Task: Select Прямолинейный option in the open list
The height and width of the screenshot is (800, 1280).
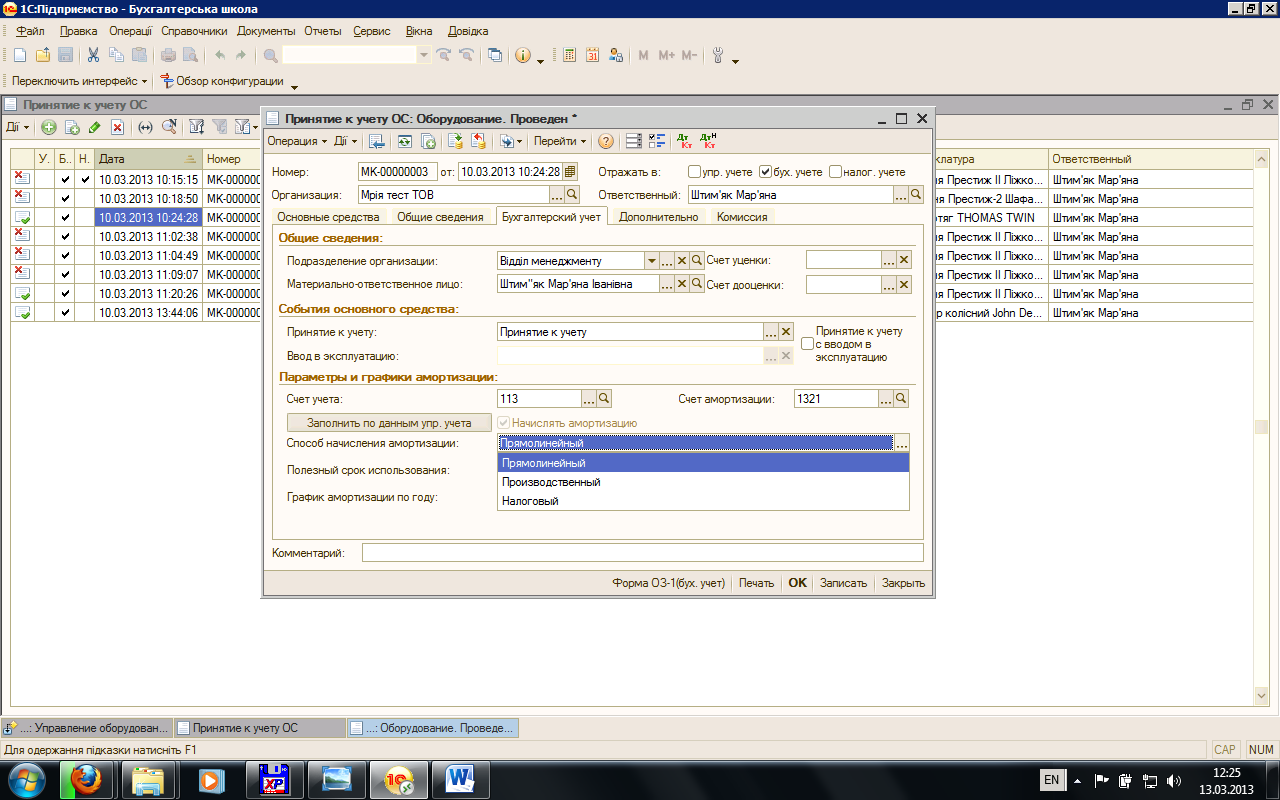Action: [x=703, y=463]
